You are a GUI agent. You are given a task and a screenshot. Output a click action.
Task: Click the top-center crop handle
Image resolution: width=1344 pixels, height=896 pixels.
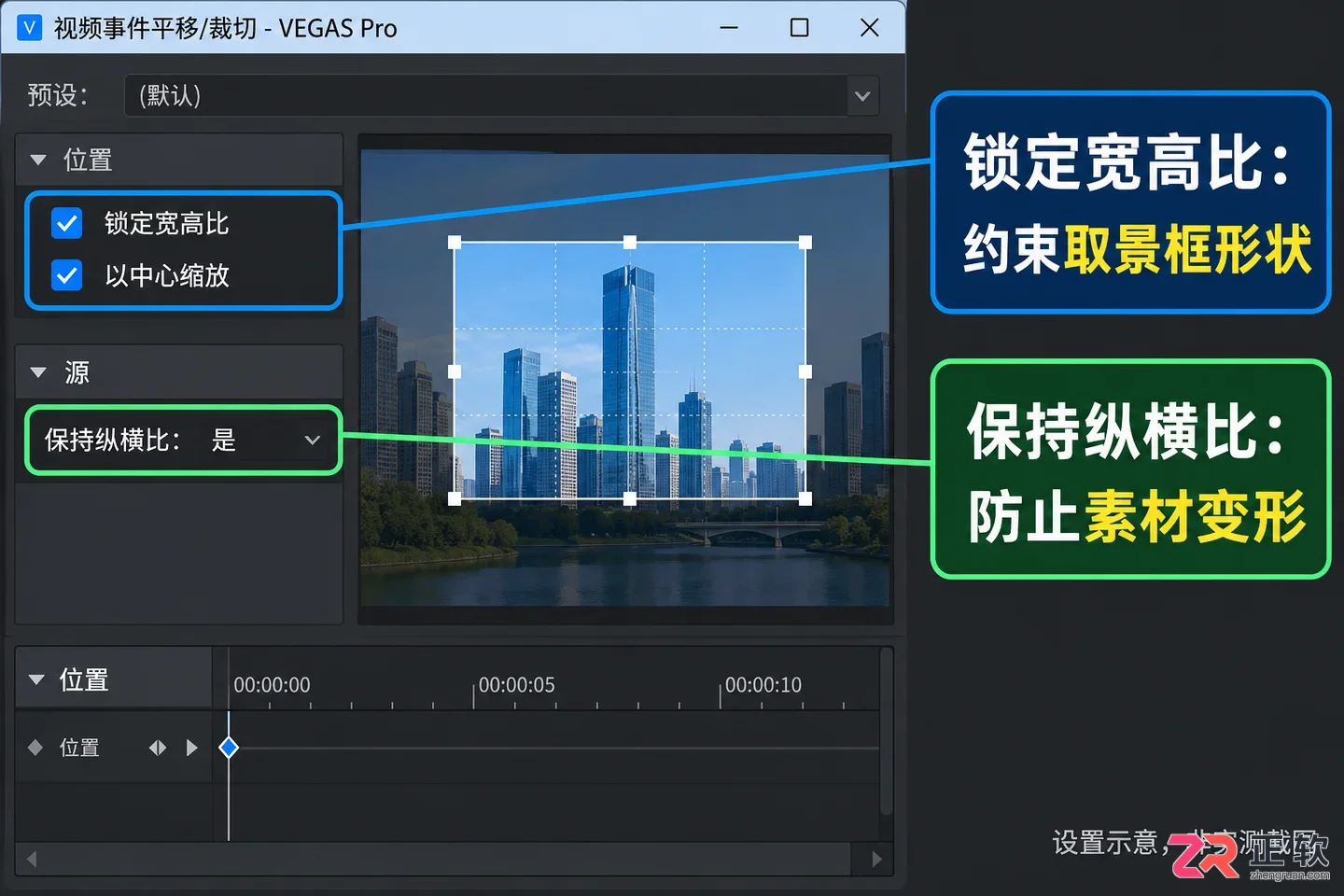click(x=630, y=243)
